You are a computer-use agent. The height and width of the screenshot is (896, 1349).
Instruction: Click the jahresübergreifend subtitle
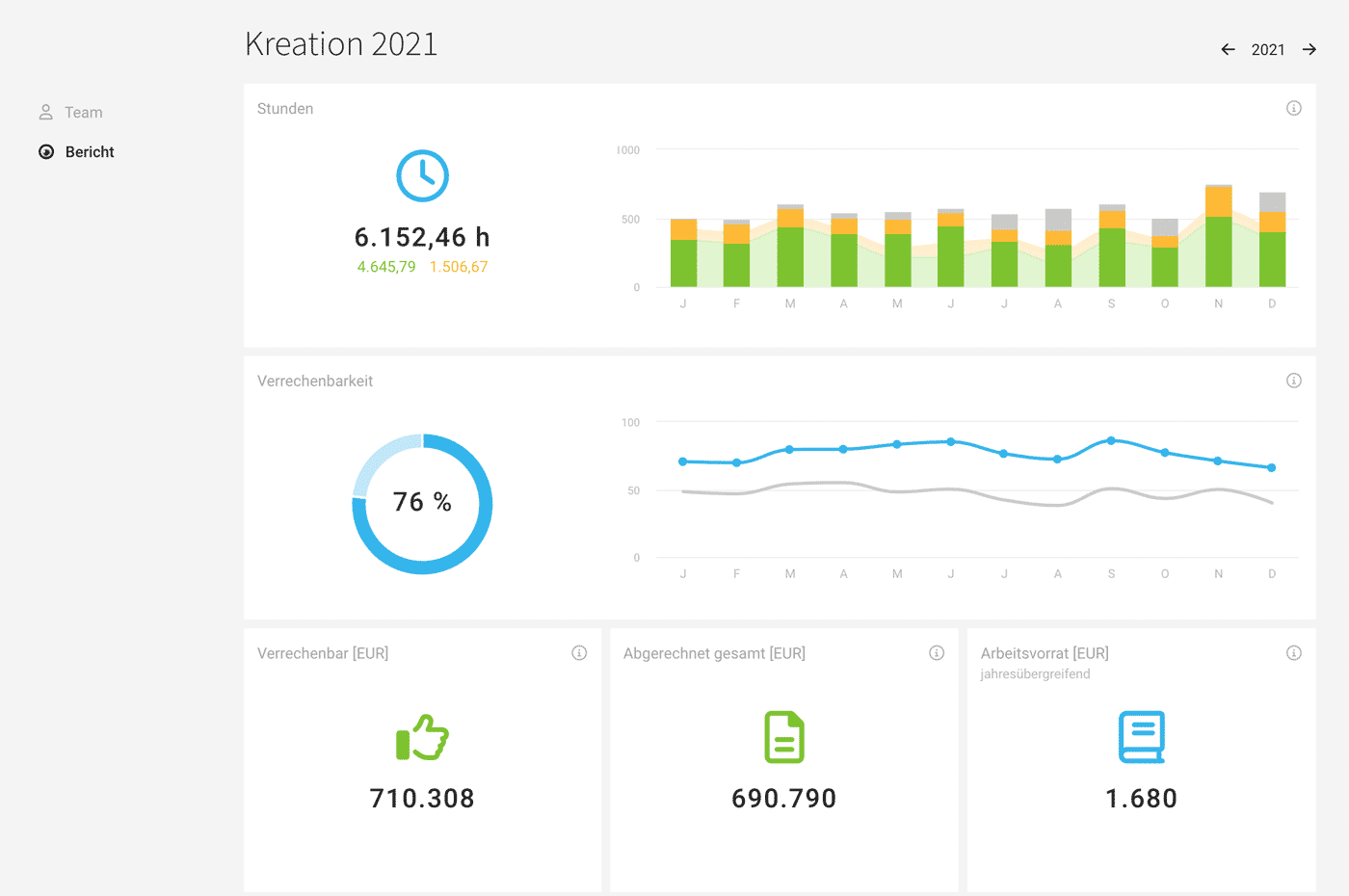coord(1035,674)
